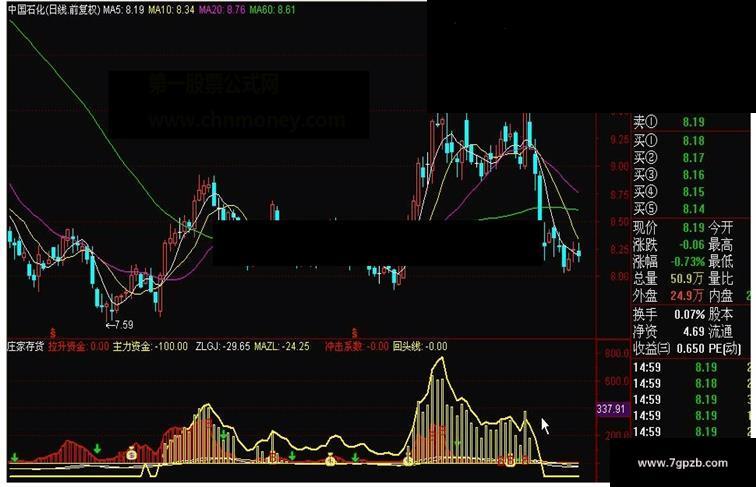Click the 主力资金: -100.00 readout

point(150,346)
